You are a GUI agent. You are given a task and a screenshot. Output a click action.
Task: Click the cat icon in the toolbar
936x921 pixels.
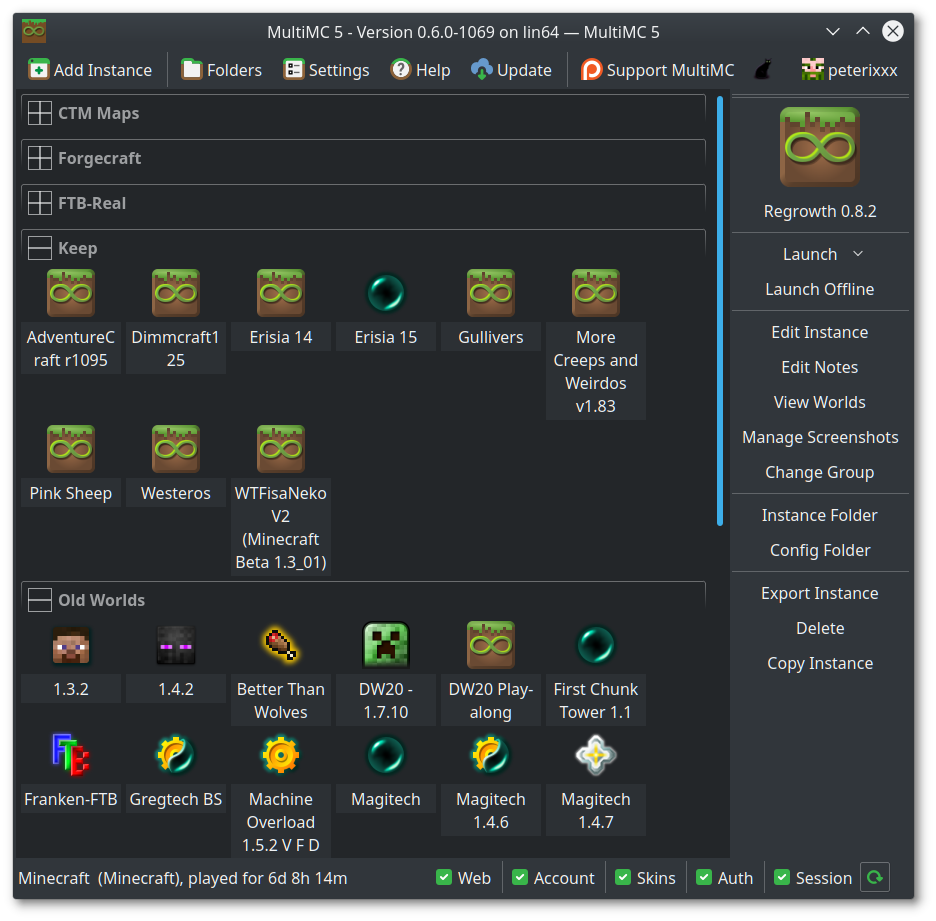pos(763,69)
